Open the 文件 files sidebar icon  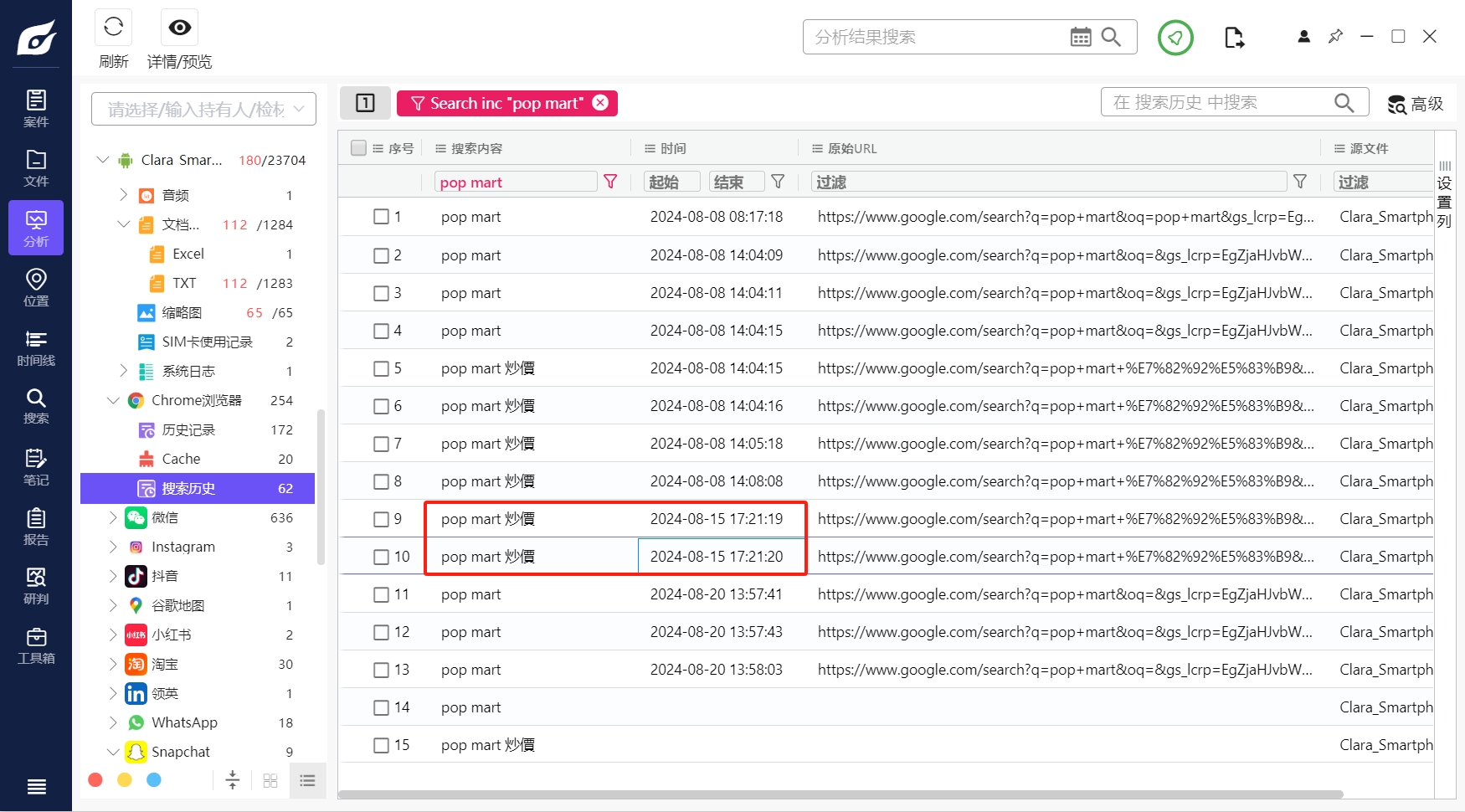click(36, 167)
